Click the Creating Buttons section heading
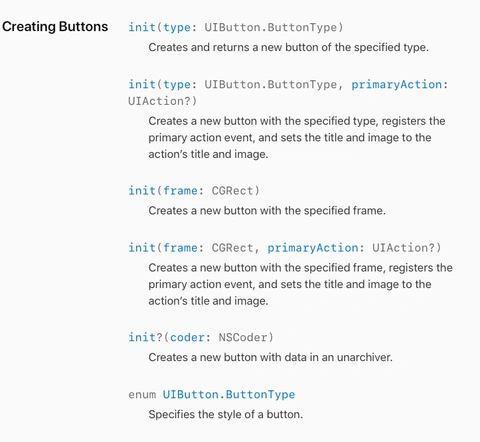The height and width of the screenshot is (442, 480). [x=55, y=27]
